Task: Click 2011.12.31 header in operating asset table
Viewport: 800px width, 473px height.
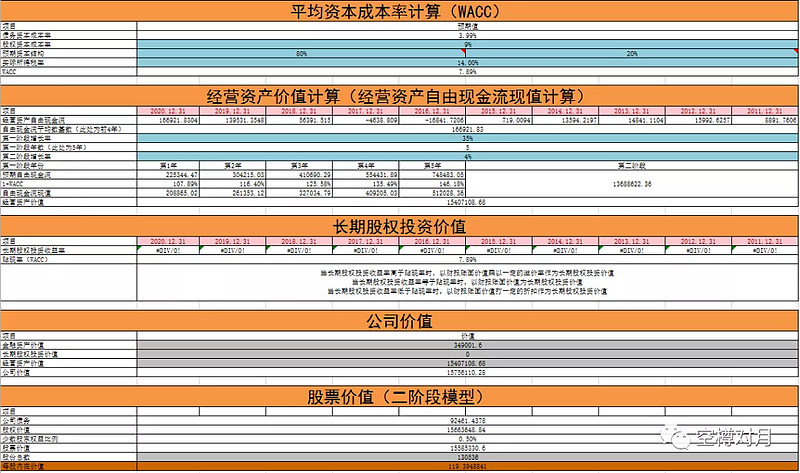Action: [x=765, y=111]
